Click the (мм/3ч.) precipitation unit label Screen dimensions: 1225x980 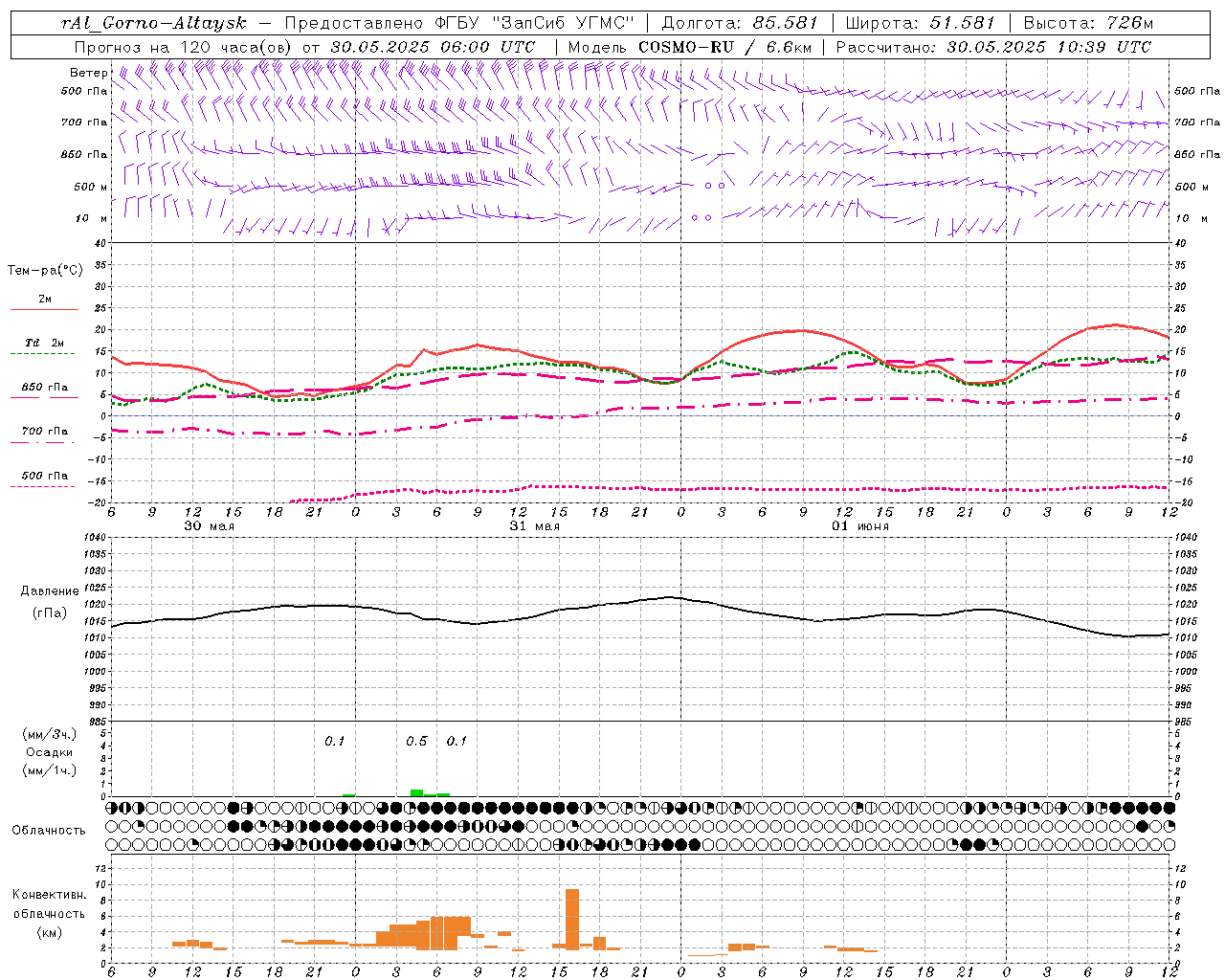[50, 734]
